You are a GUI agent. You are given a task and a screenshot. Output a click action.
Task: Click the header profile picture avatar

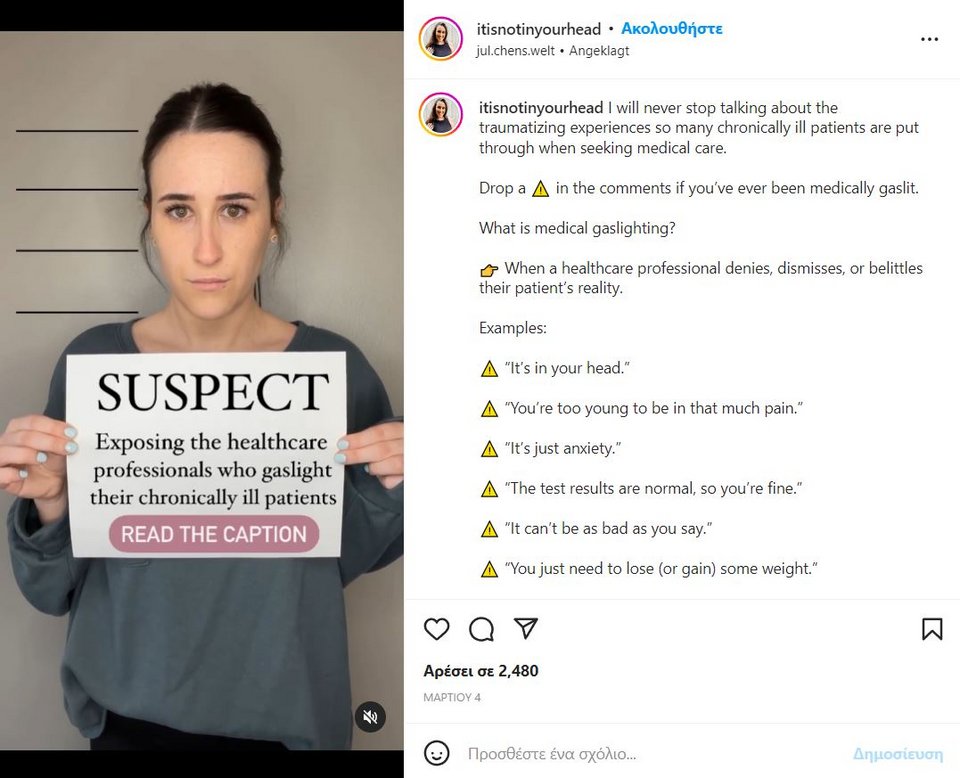click(x=441, y=39)
